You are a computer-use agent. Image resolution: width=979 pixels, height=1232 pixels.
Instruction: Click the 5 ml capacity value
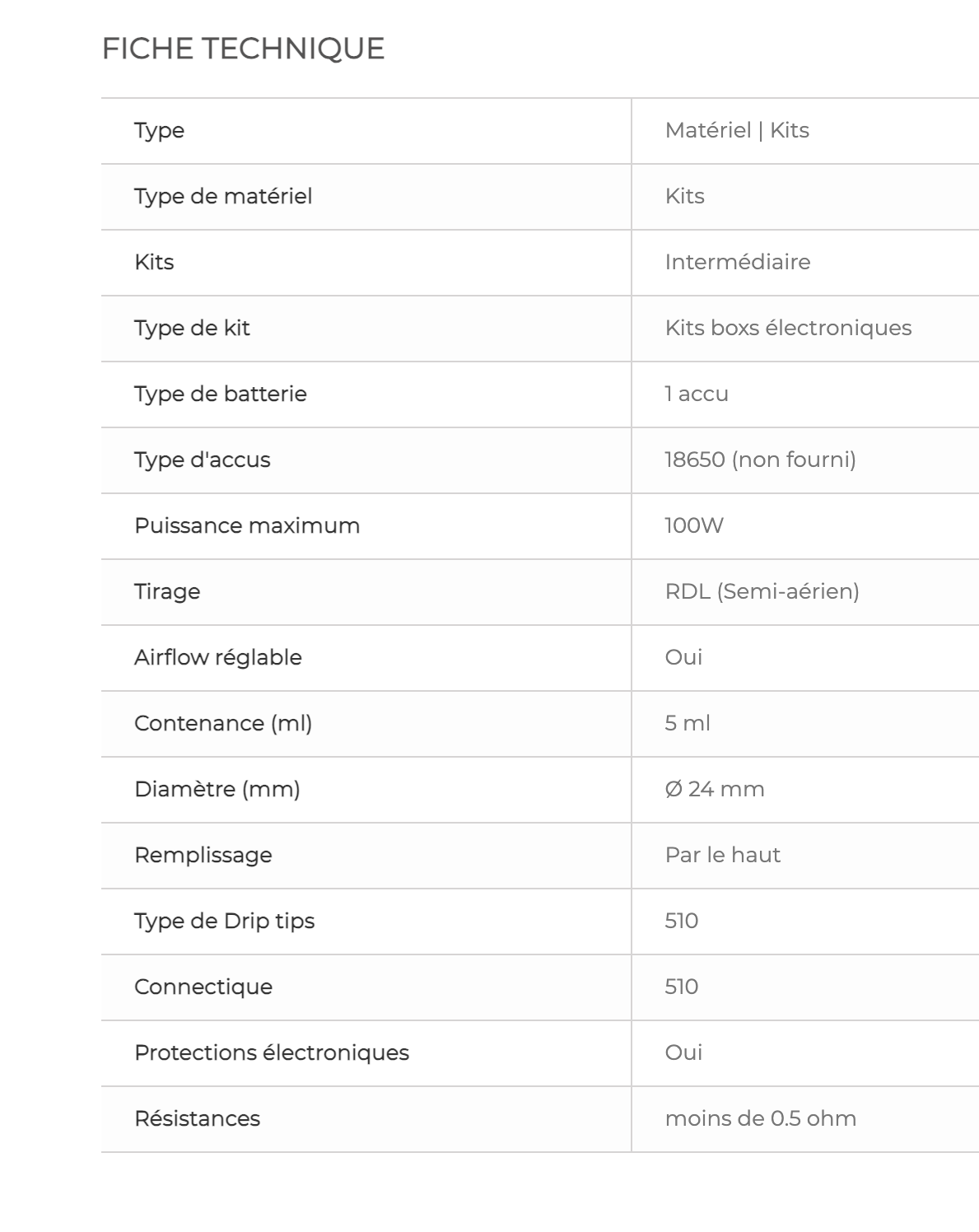[688, 723]
